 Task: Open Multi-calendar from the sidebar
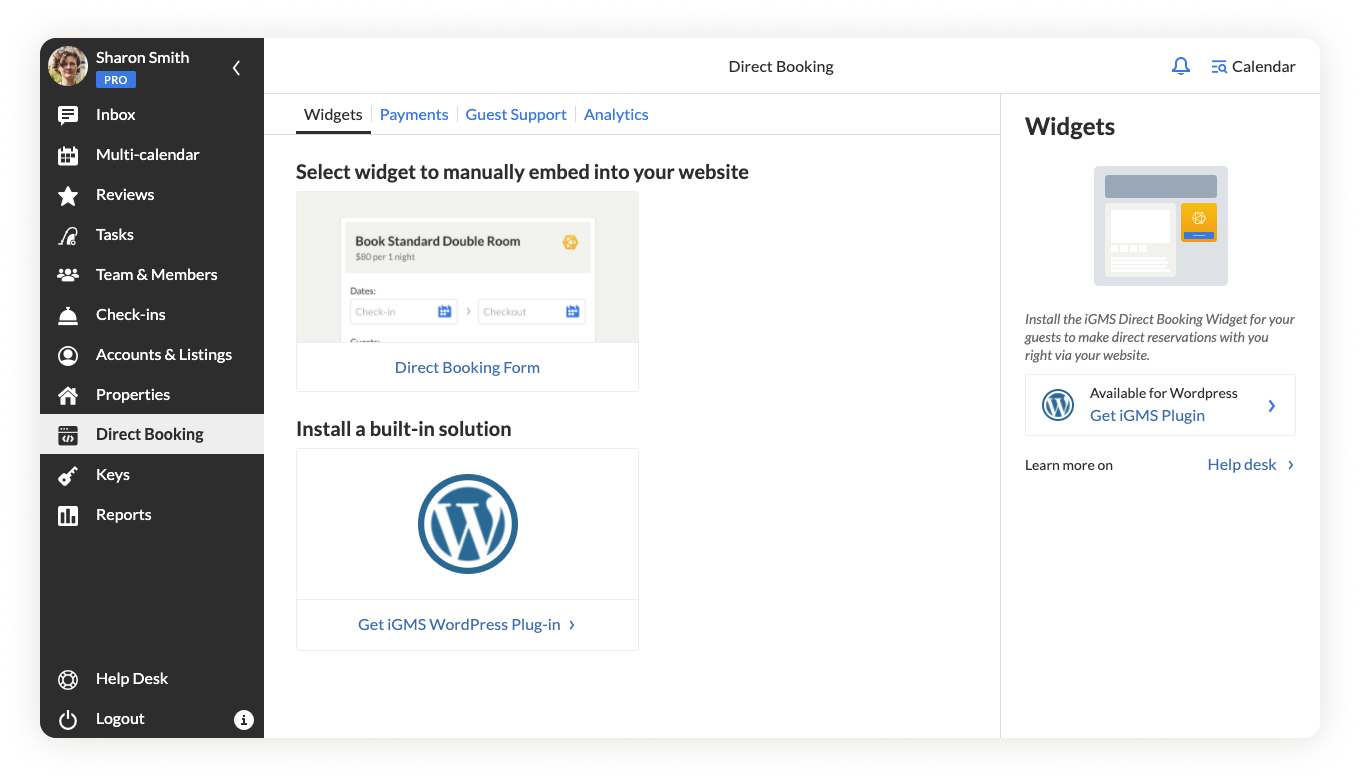[x=147, y=155]
